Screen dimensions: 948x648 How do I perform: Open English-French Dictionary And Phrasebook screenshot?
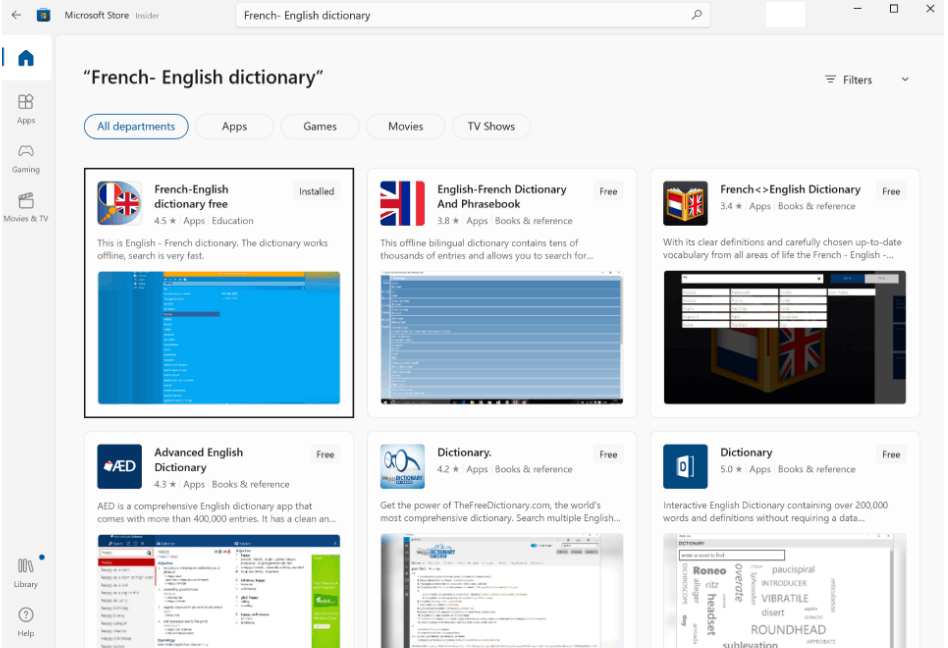click(x=502, y=337)
